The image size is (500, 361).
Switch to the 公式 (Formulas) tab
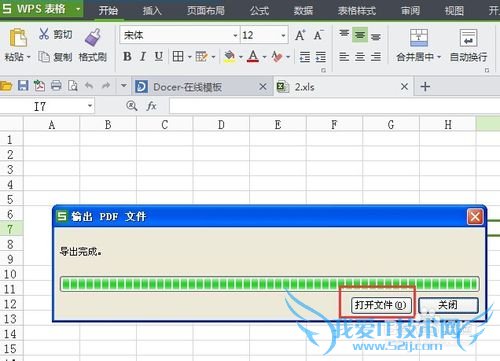click(x=259, y=11)
